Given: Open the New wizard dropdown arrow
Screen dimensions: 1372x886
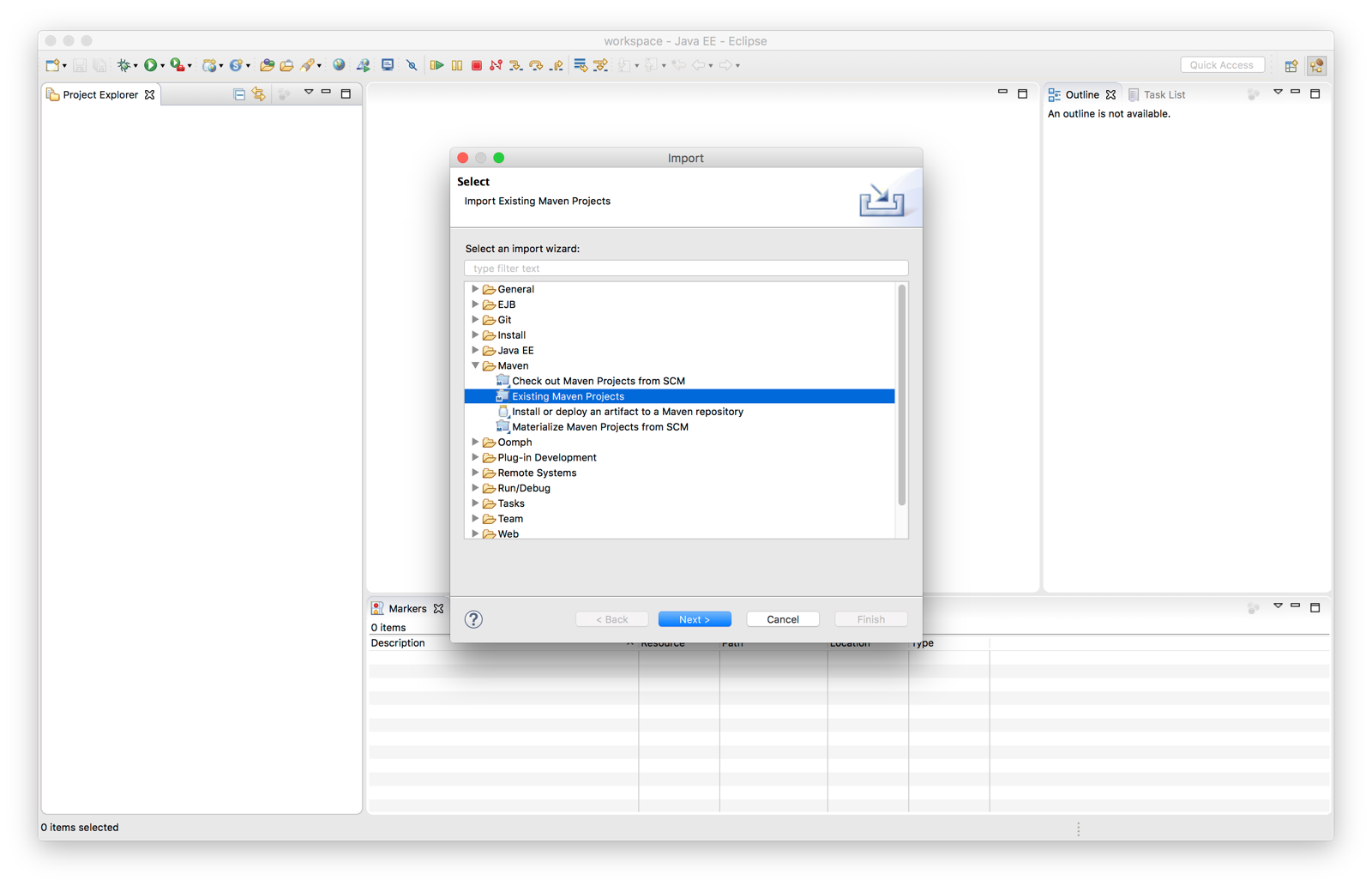Looking at the screenshot, I should pos(64,66).
